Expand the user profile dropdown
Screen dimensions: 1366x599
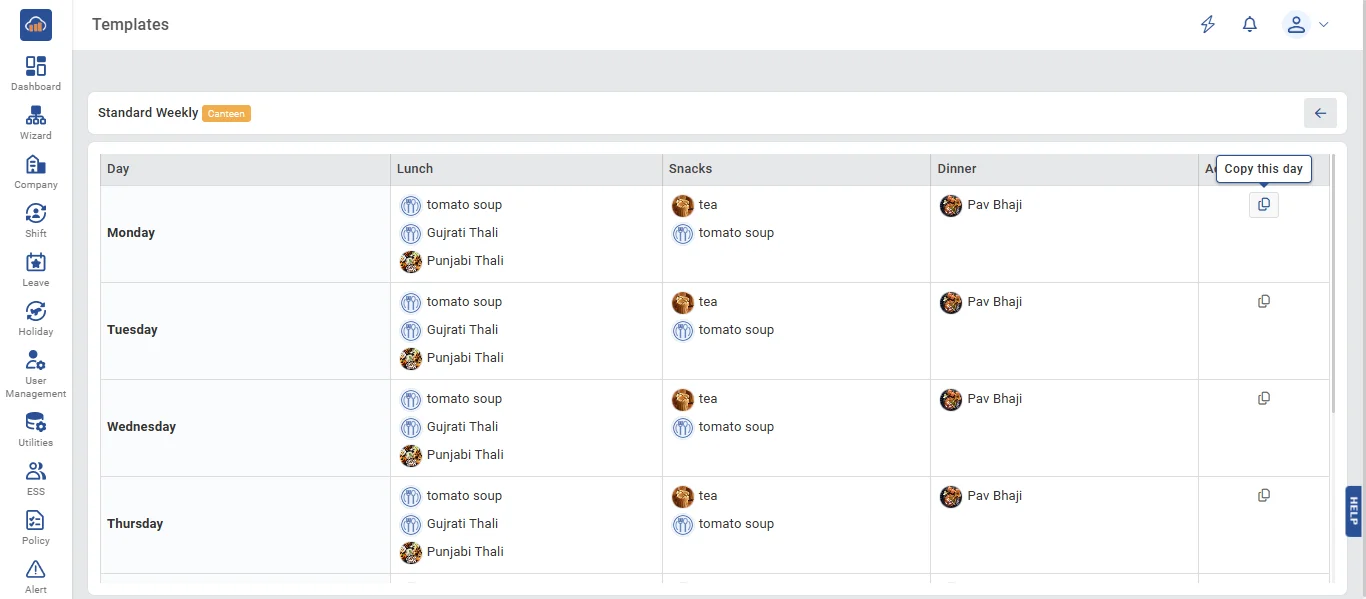[1306, 24]
